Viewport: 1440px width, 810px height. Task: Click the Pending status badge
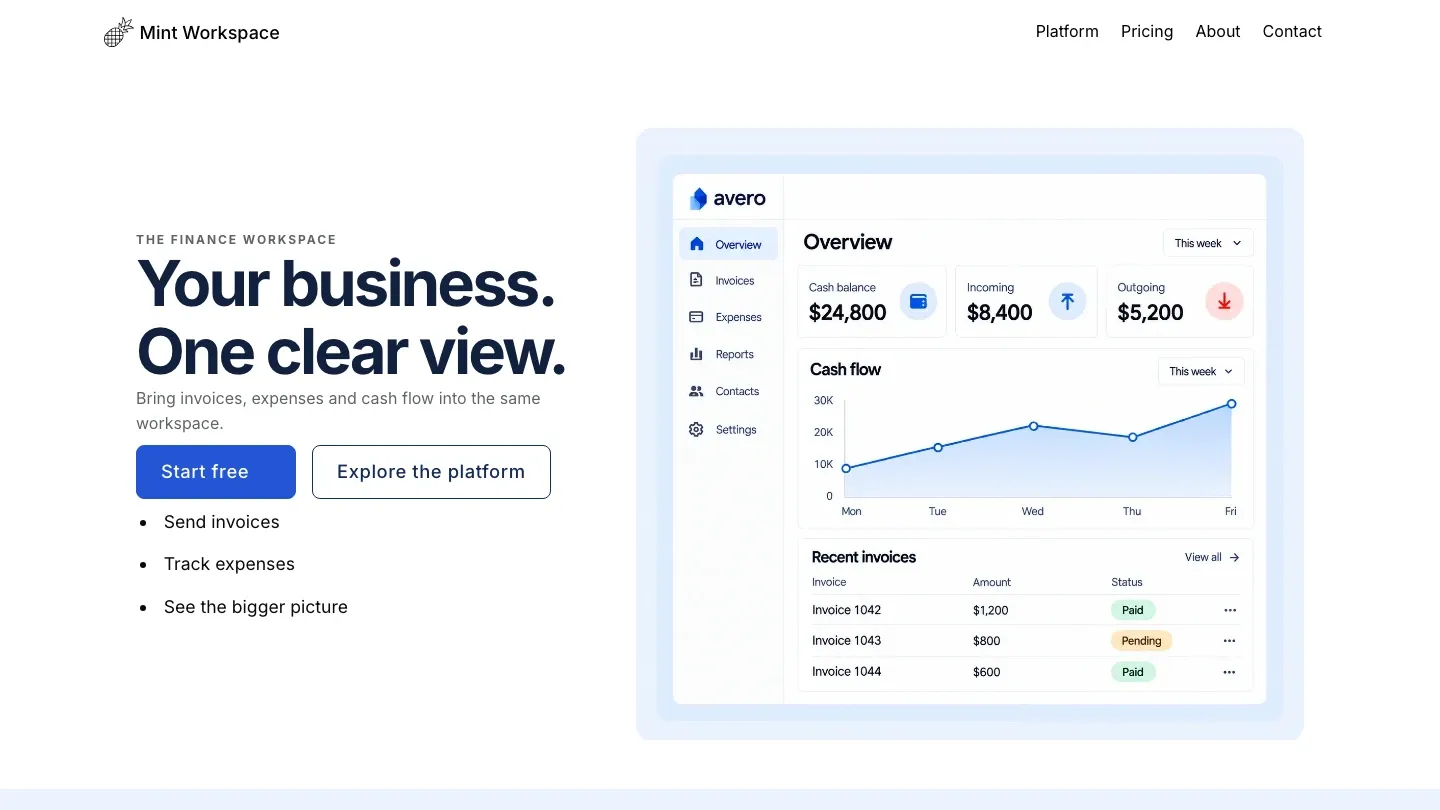(x=1141, y=641)
